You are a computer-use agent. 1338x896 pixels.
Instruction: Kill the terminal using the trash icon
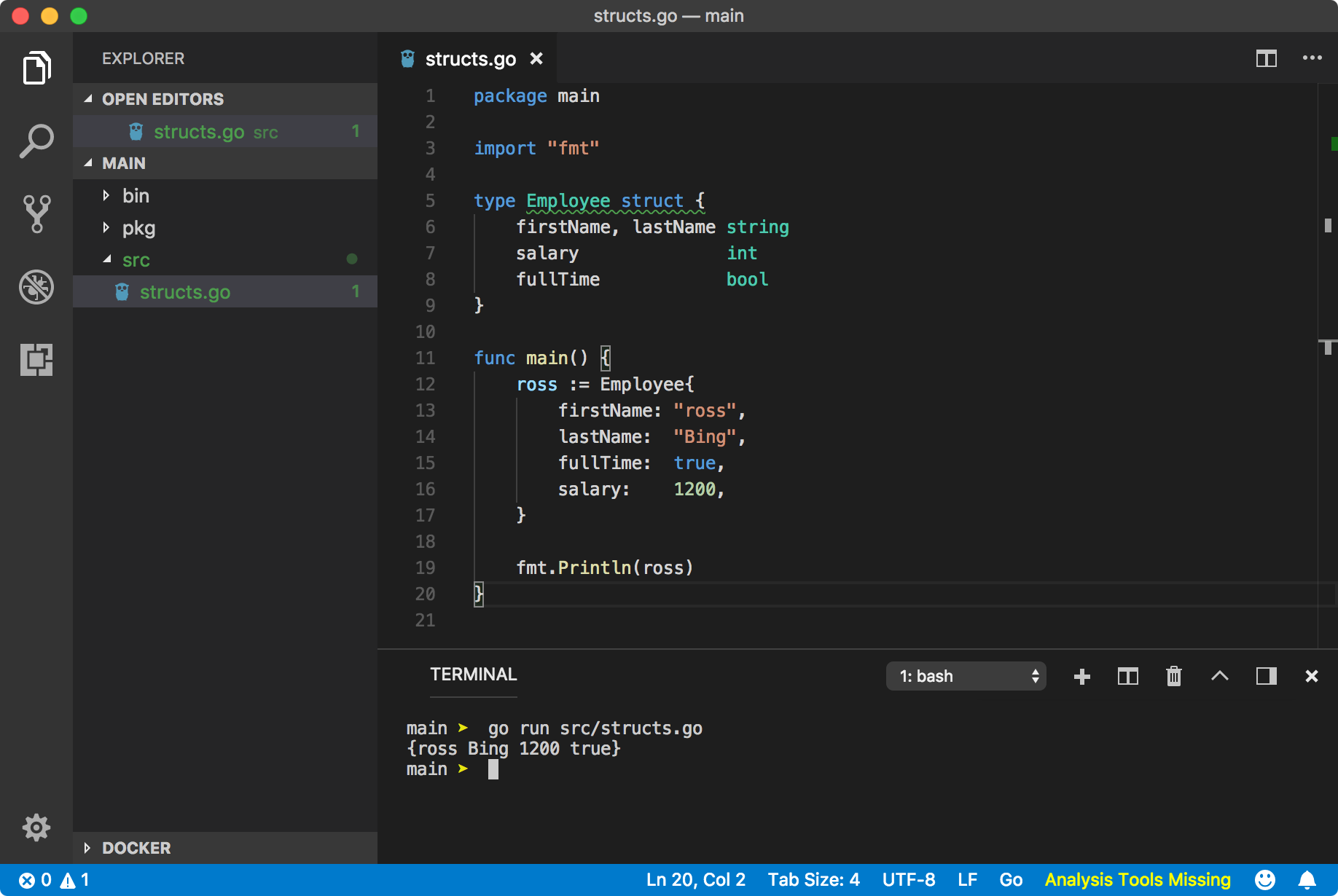(x=1173, y=676)
